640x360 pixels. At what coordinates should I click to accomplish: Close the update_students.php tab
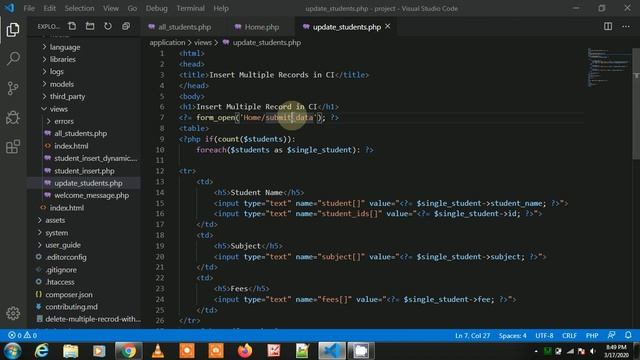point(388,27)
